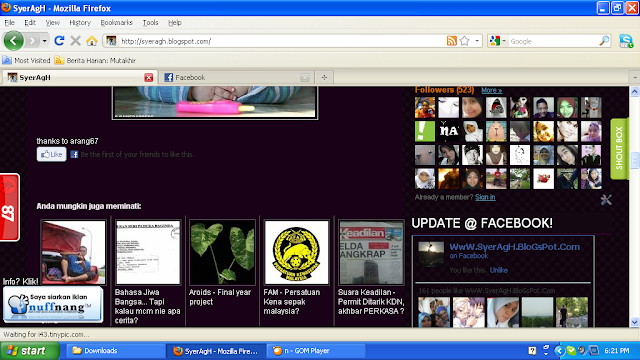Open the search engine selector dropdown

[x=498, y=41]
